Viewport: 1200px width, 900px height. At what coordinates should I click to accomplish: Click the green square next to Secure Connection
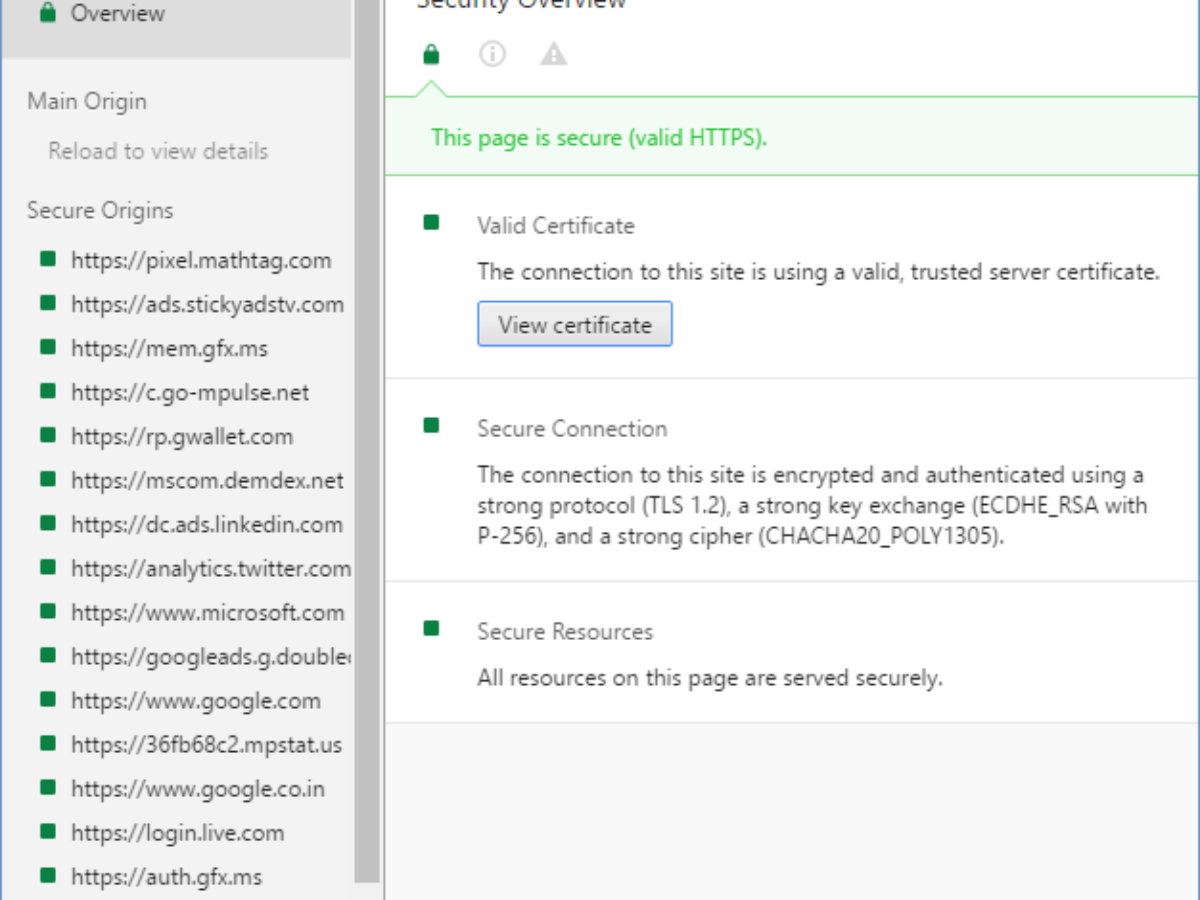[x=431, y=426]
